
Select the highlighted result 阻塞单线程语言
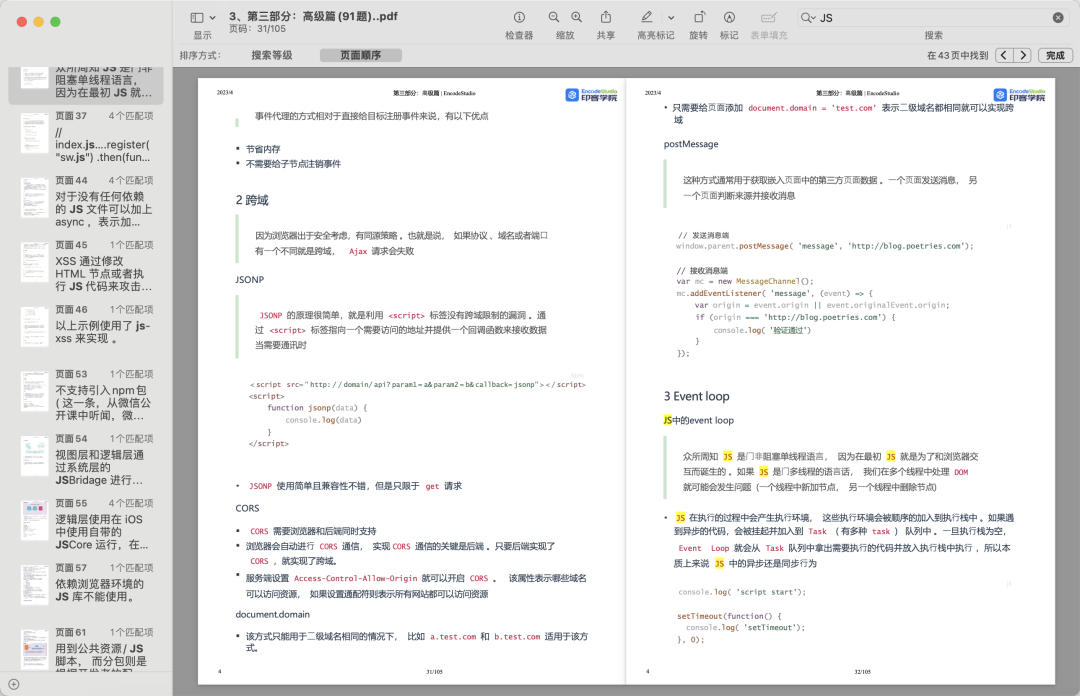[x=86, y=85]
